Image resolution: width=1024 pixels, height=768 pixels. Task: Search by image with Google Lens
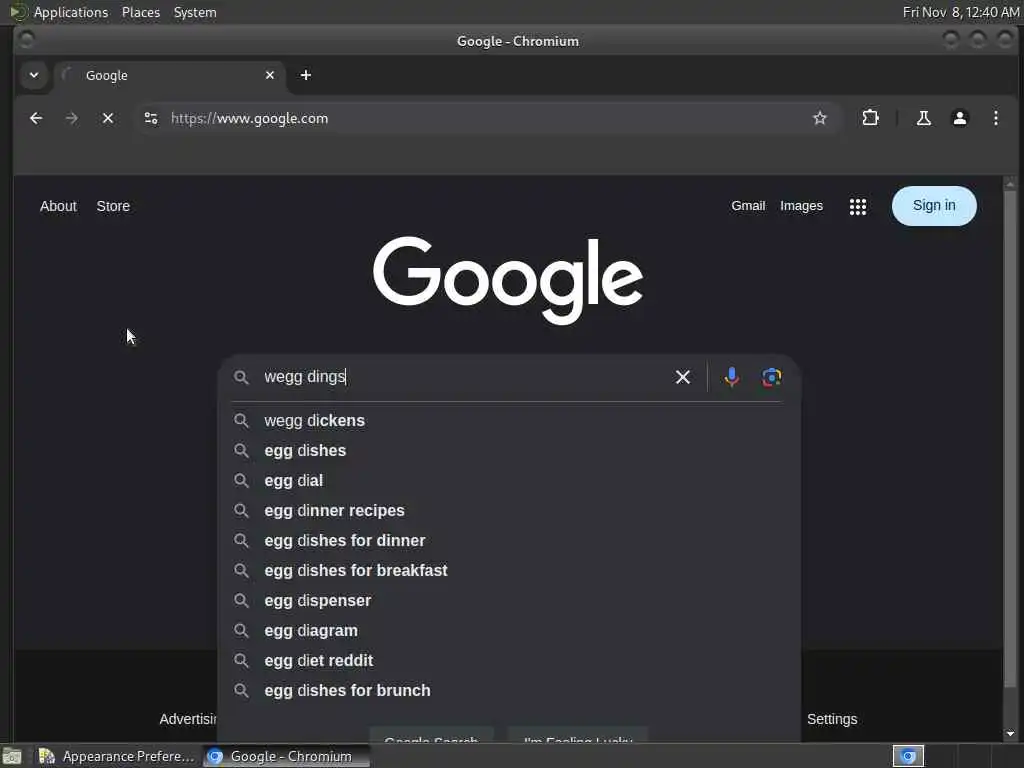coord(771,377)
